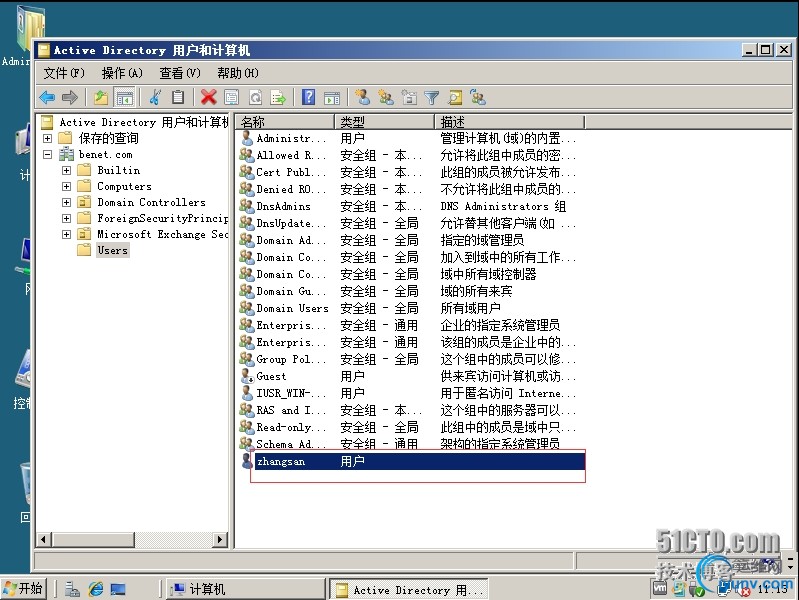Launch Internet Explorer quick launch icon
This screenshot has height=600, width=799.
(95, 589)
